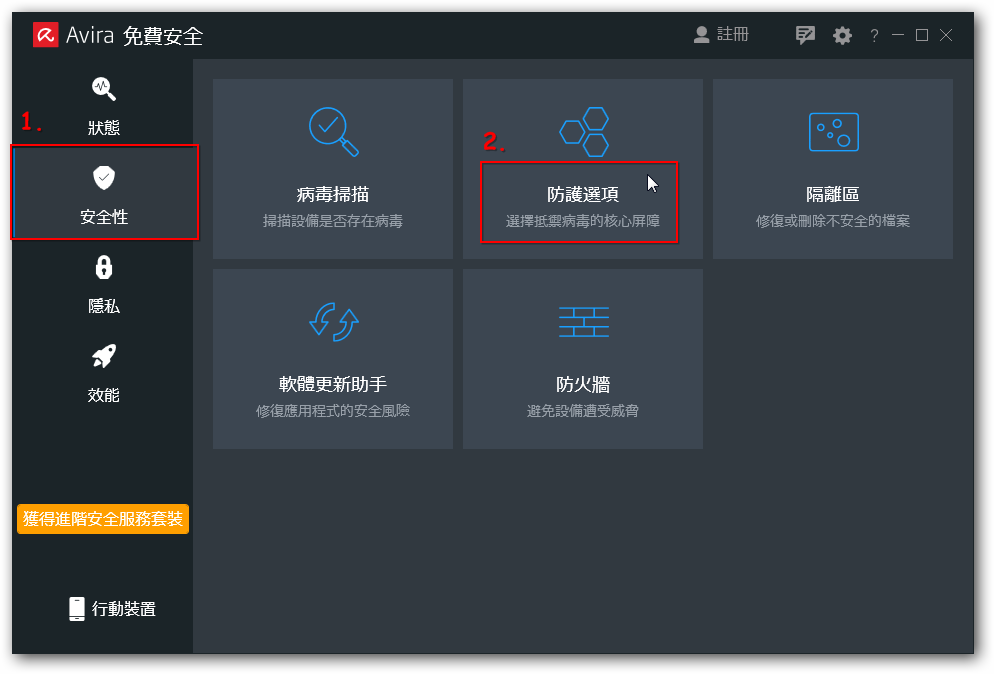Open the 狀態 status tab

(103, 105)
